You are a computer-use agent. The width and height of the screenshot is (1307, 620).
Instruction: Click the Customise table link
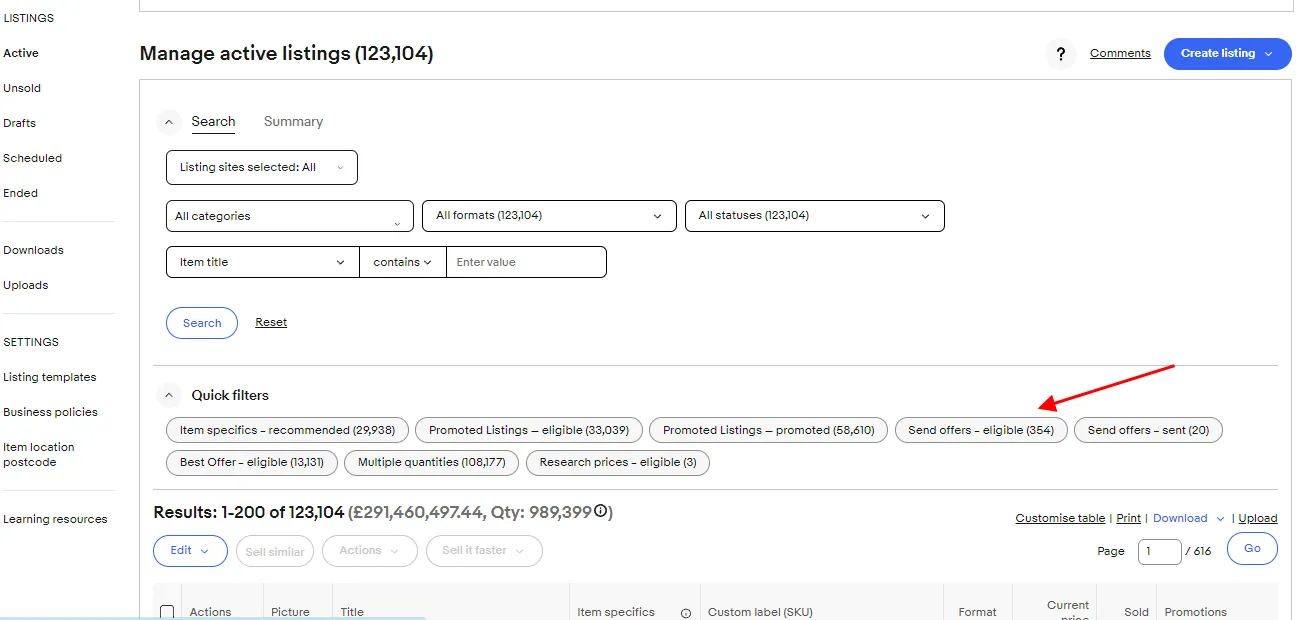pyautogui.click(x=1060, y=518)
